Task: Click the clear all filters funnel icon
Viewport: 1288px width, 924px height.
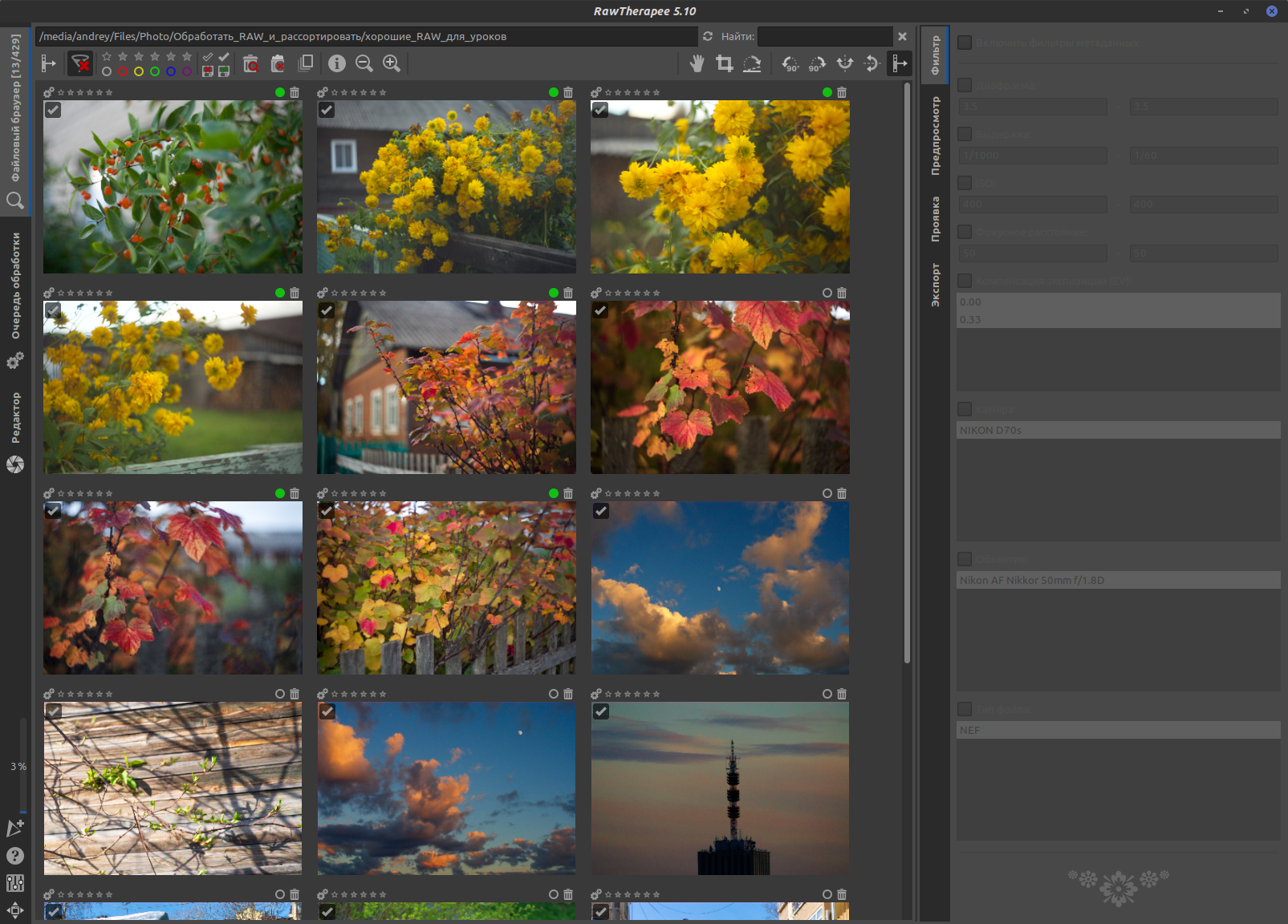Action: [80, 63]
